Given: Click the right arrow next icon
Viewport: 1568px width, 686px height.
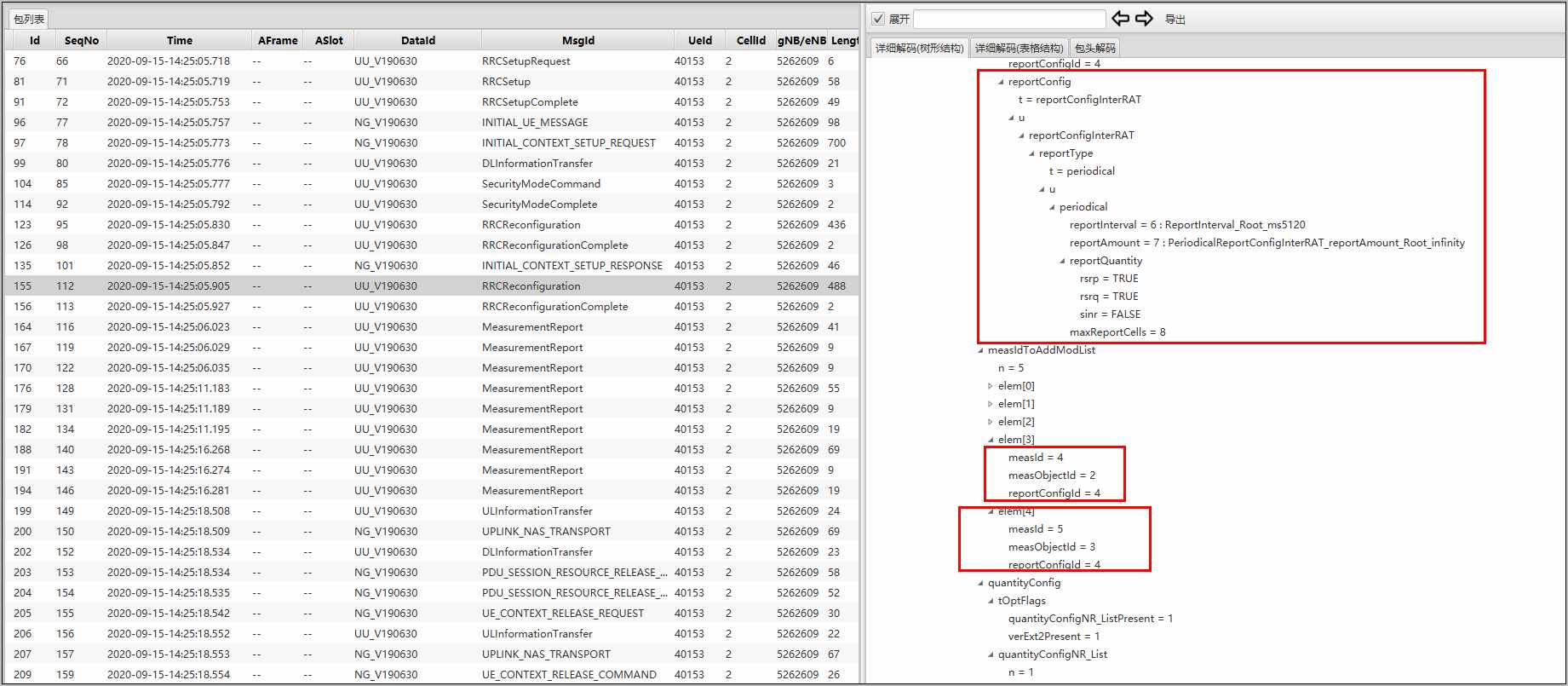Looking at the screenshot, I should [1144, 18].
